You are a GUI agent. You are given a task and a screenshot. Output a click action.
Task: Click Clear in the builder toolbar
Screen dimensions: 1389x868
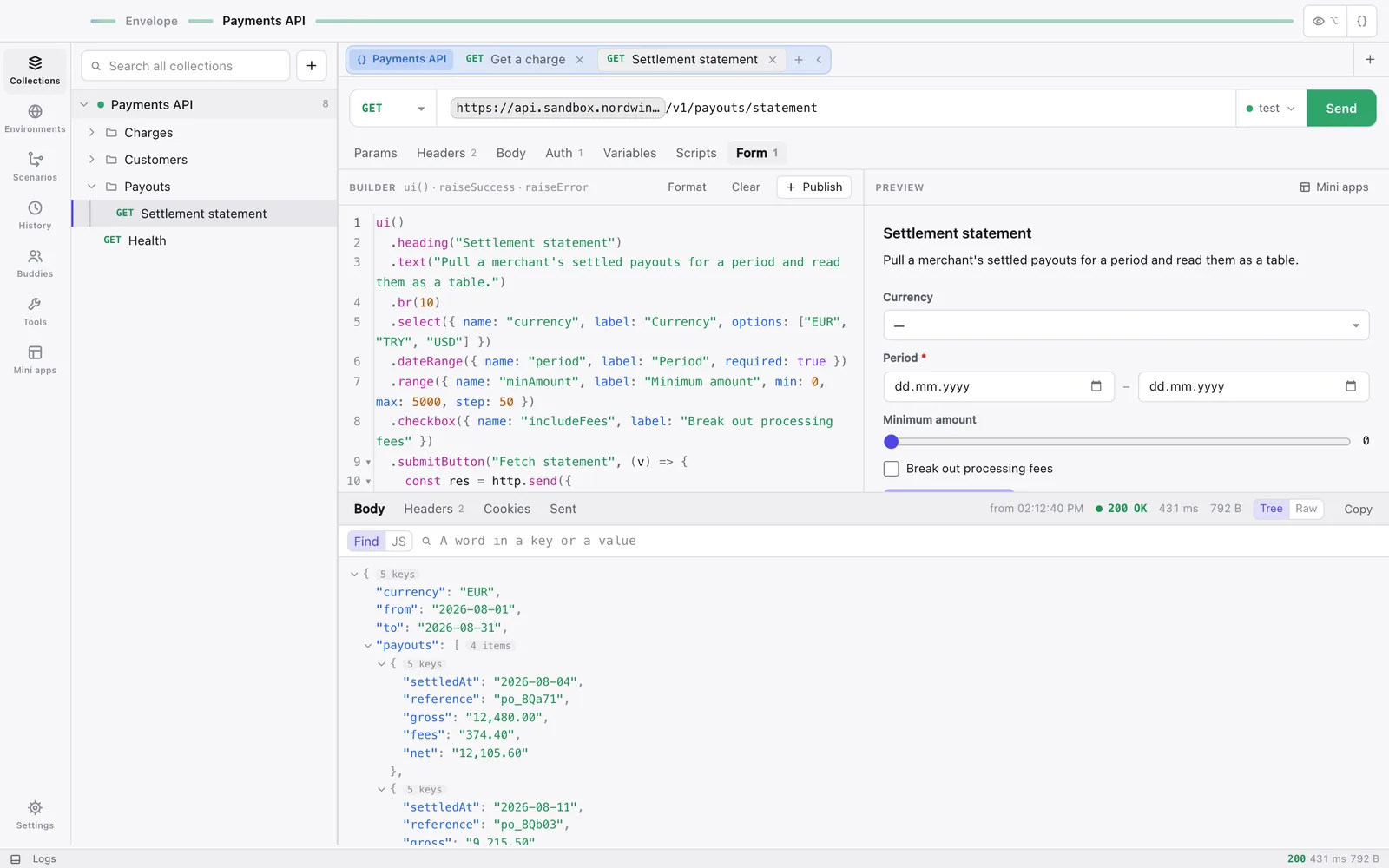coord(746,187)
